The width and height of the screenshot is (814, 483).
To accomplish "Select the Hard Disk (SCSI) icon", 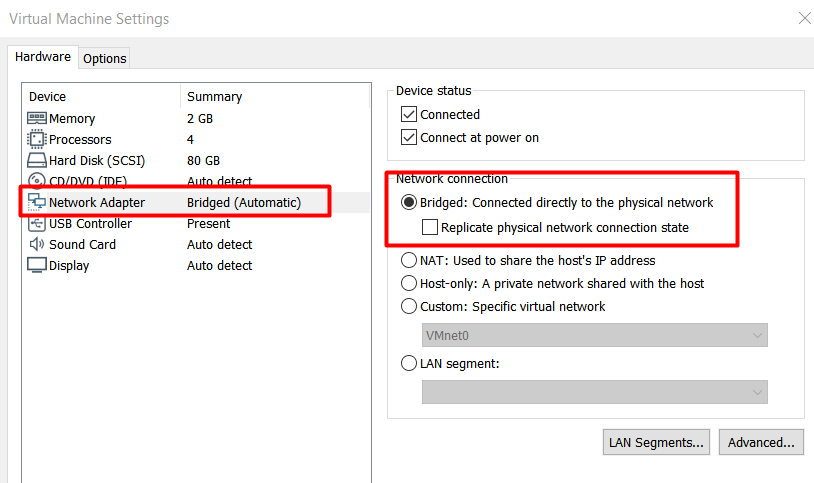I will point(36,160).
